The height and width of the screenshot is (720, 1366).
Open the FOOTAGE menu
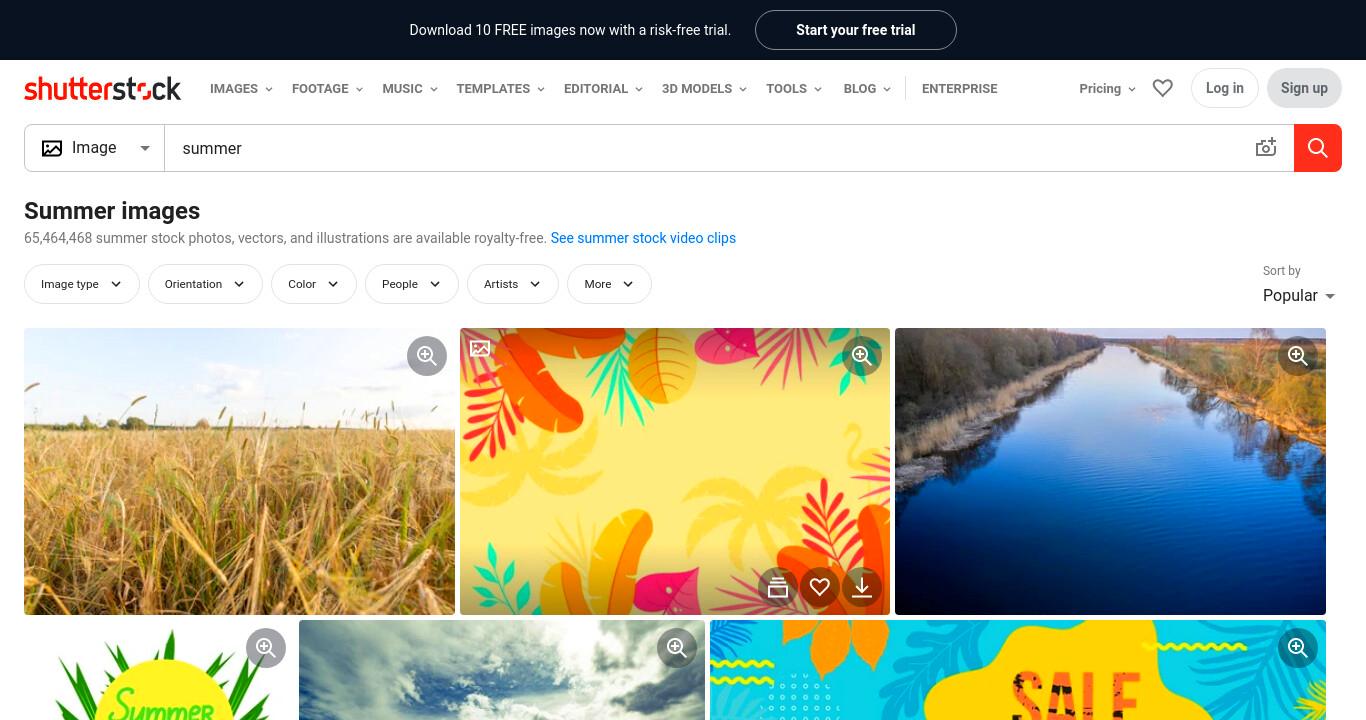pos(327,88)
